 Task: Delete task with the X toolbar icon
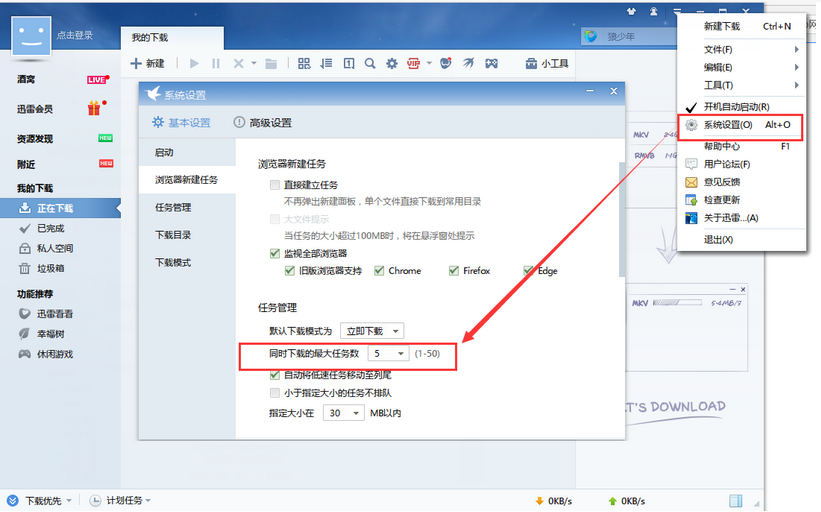click(238, 63)
